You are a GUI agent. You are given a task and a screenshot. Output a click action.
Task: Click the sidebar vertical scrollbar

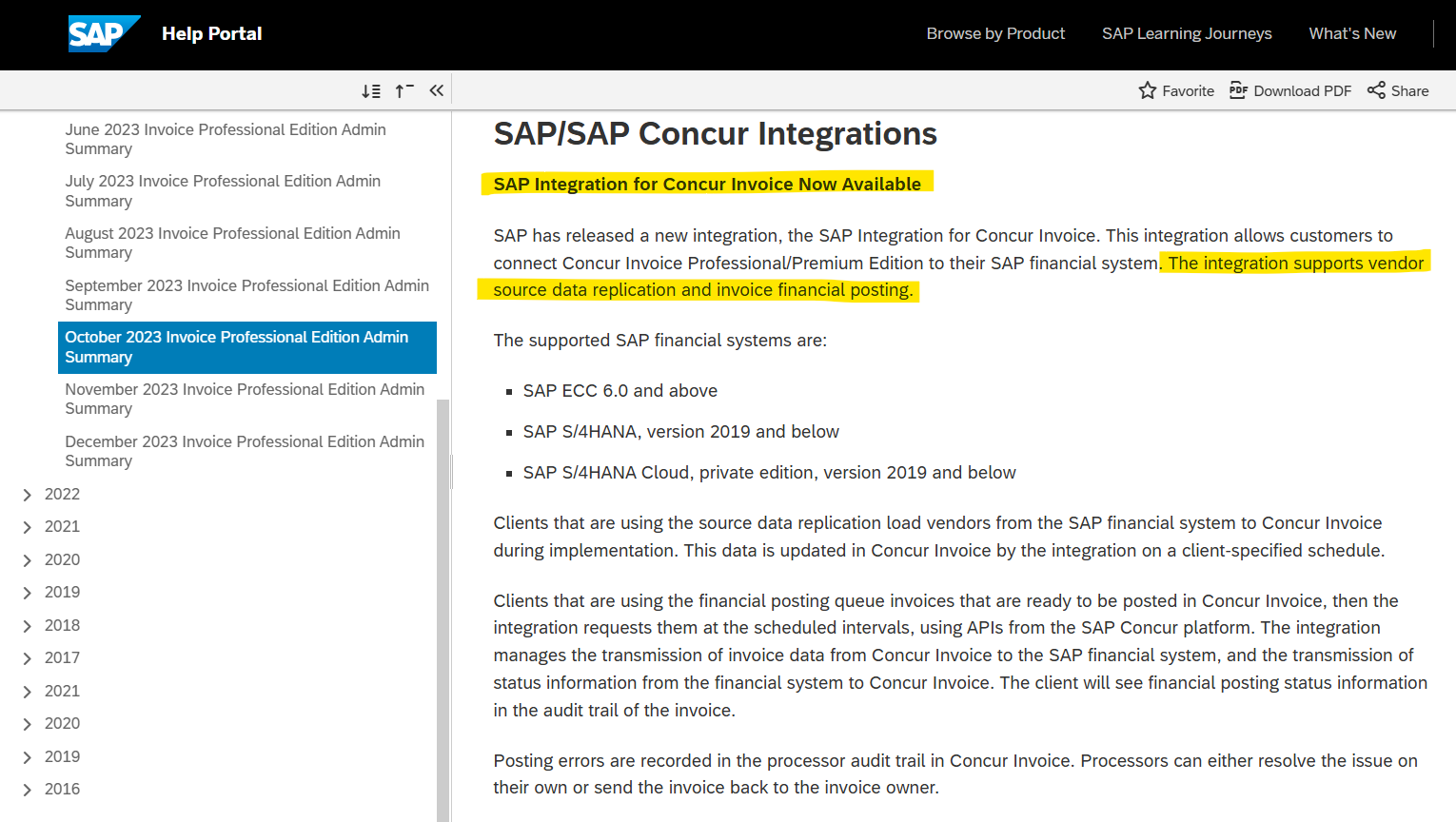point(443,609)
